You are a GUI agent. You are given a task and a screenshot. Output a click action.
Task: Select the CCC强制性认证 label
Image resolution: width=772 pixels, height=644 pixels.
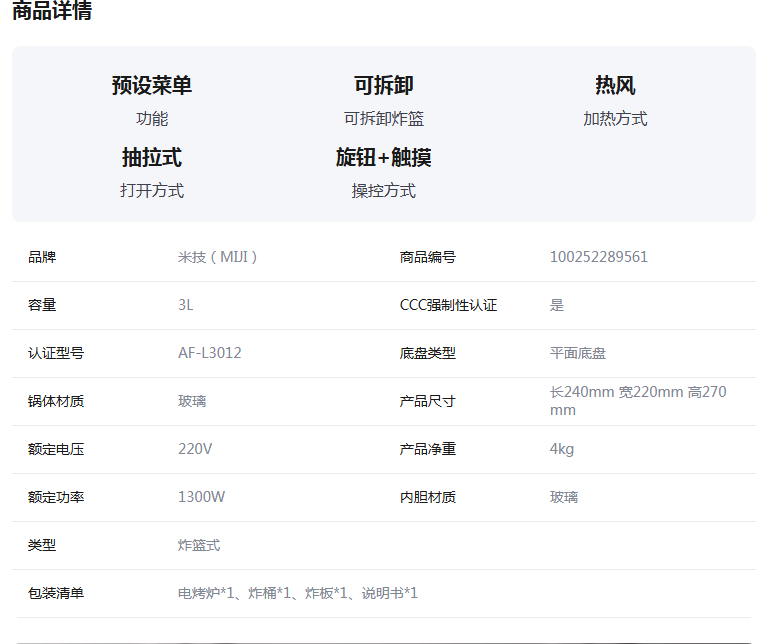pos(449,305)
